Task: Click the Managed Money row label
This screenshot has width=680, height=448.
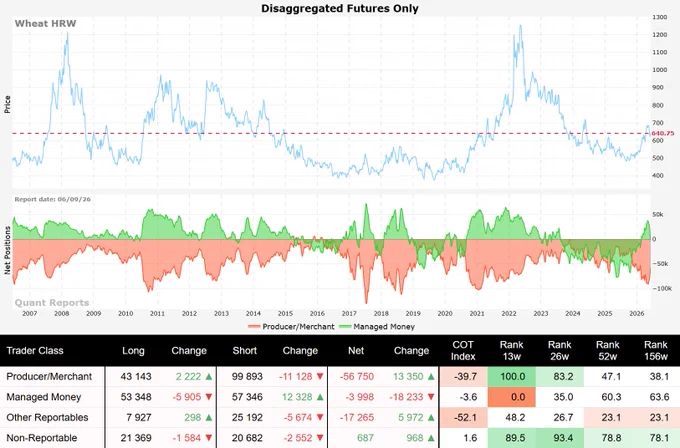Action: 44,397
